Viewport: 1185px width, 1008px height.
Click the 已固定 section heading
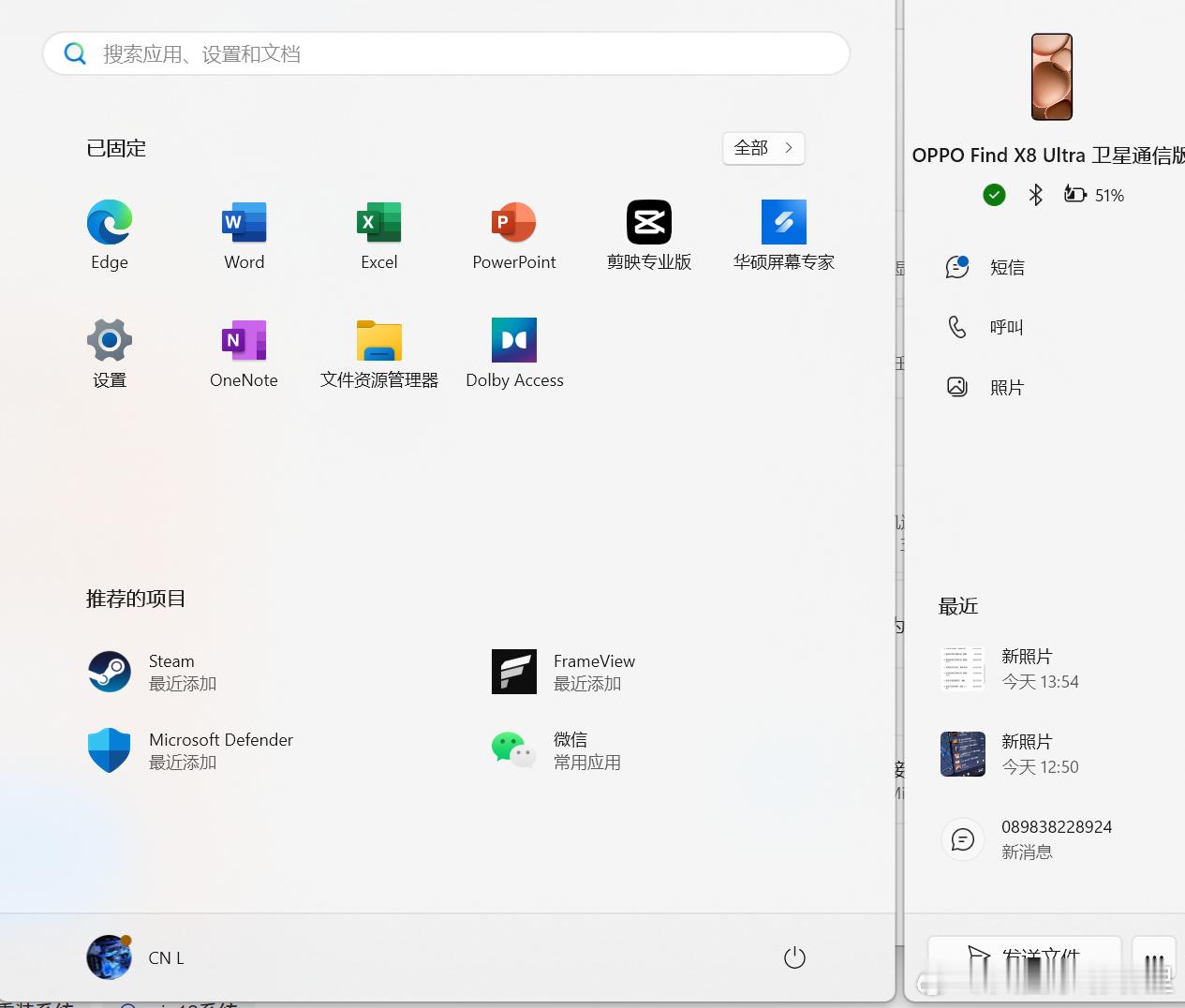pyautogui.click(x=116, y=148)
